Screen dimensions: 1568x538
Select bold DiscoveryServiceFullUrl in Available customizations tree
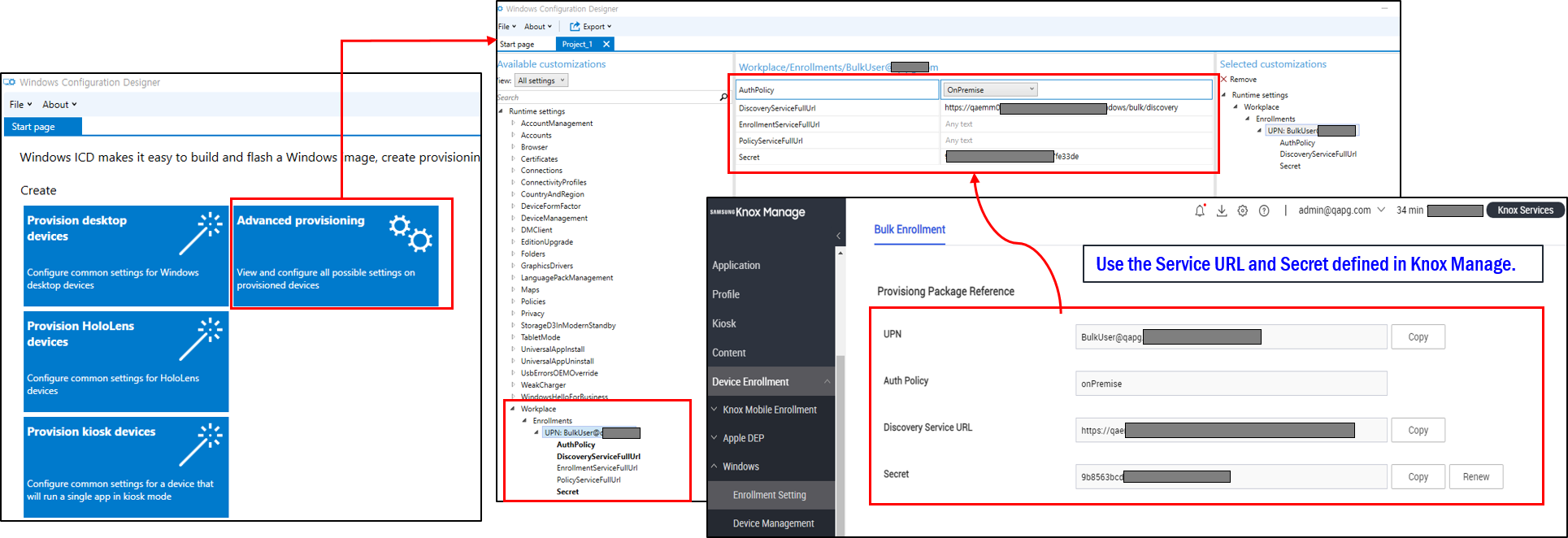point(598,457)
